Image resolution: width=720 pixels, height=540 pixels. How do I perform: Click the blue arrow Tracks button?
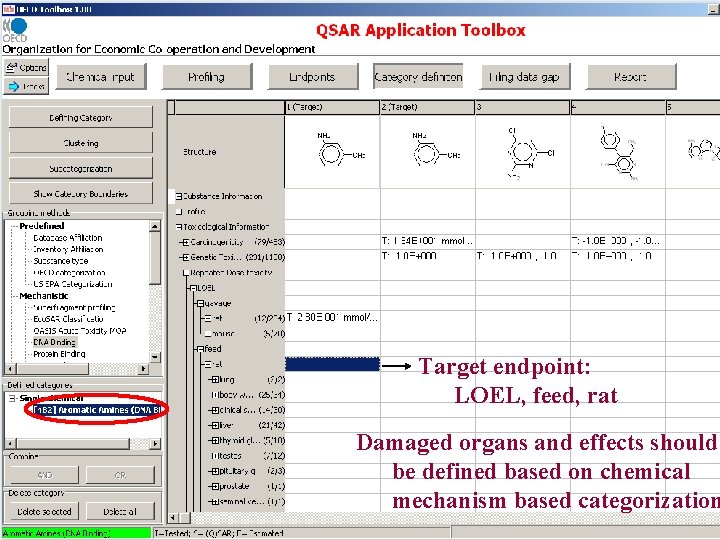26,86
